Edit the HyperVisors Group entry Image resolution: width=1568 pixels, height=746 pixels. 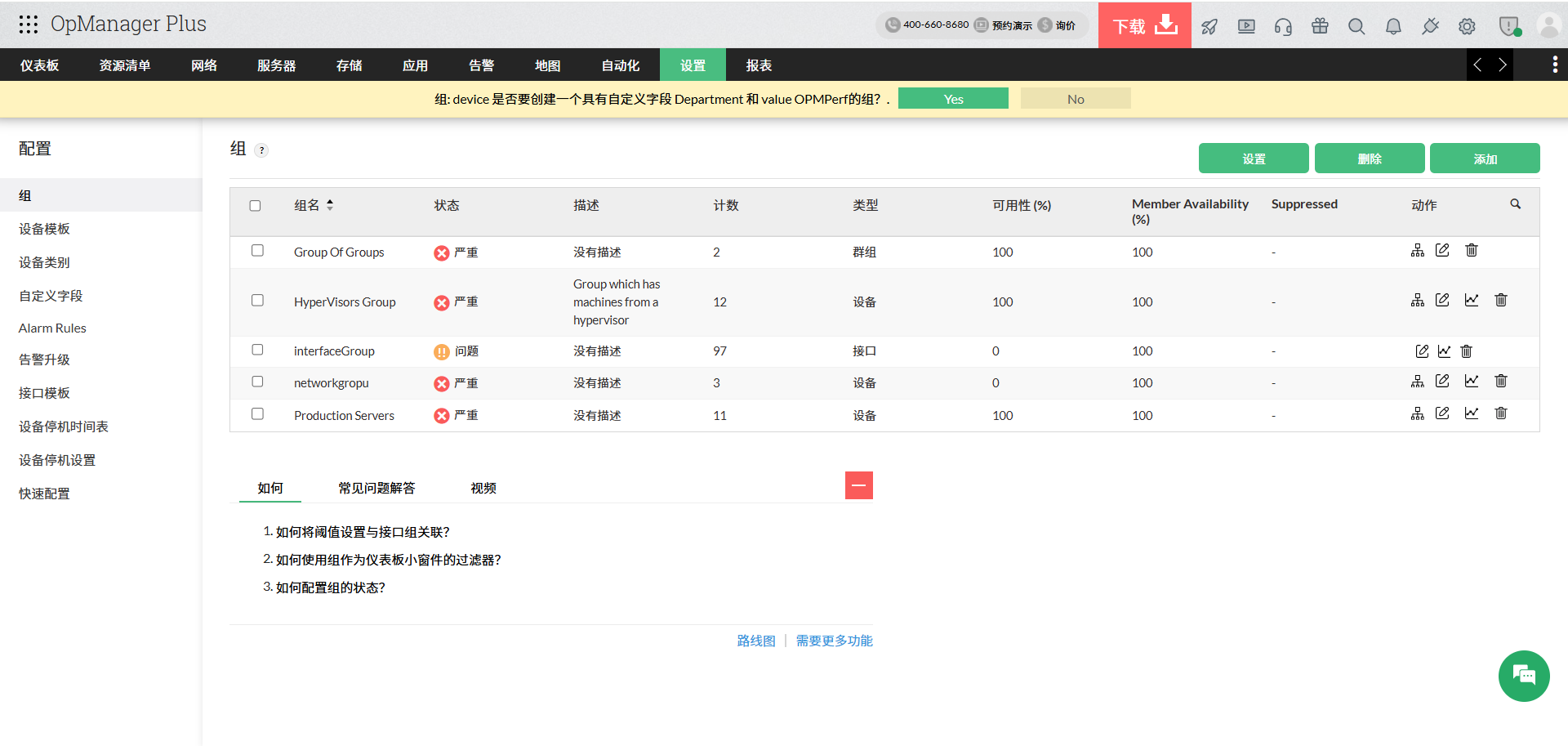coord(1442,301)
